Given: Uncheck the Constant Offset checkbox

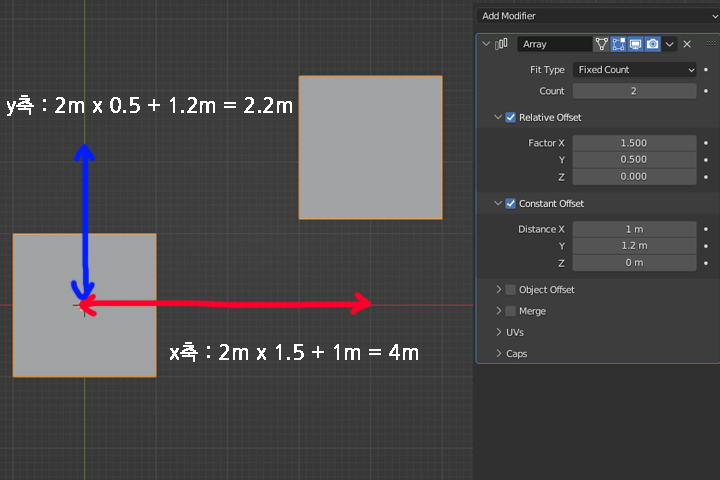Looking at the screenshot, I should [x=511, y=203].
